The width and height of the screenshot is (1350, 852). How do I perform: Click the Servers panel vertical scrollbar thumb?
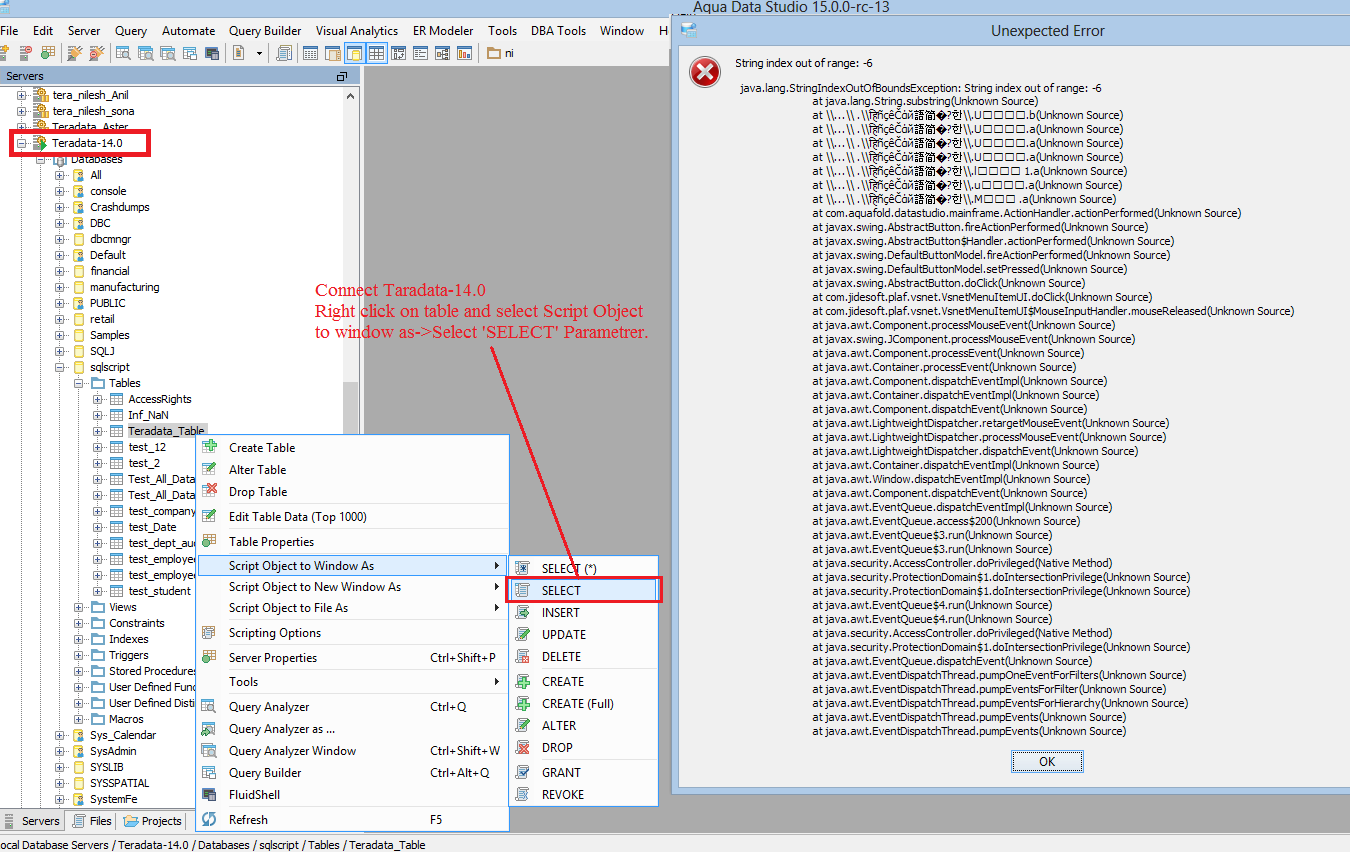[x=350, y=407]
